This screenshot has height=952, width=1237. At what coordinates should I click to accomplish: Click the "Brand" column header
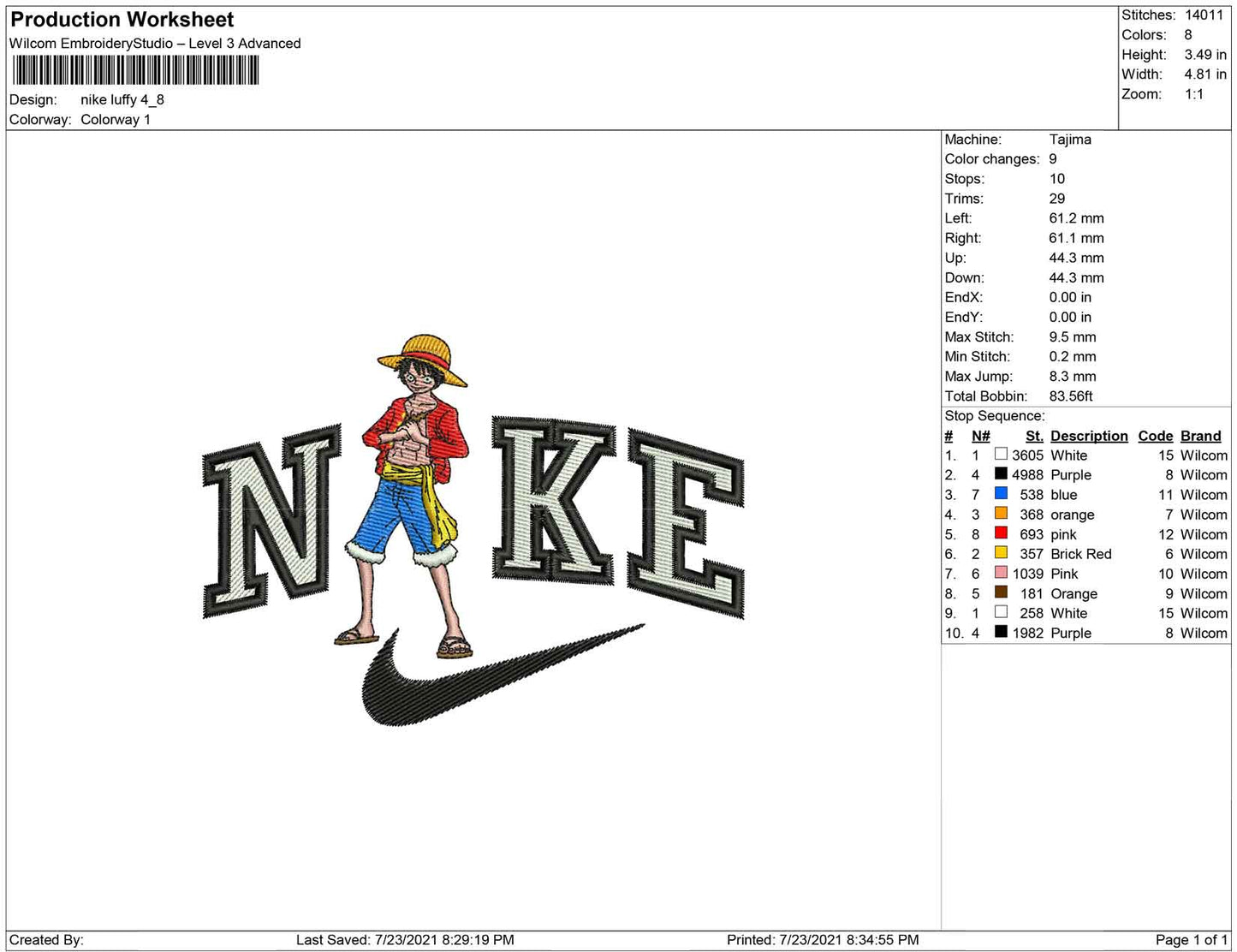[x=1201, y=436]
